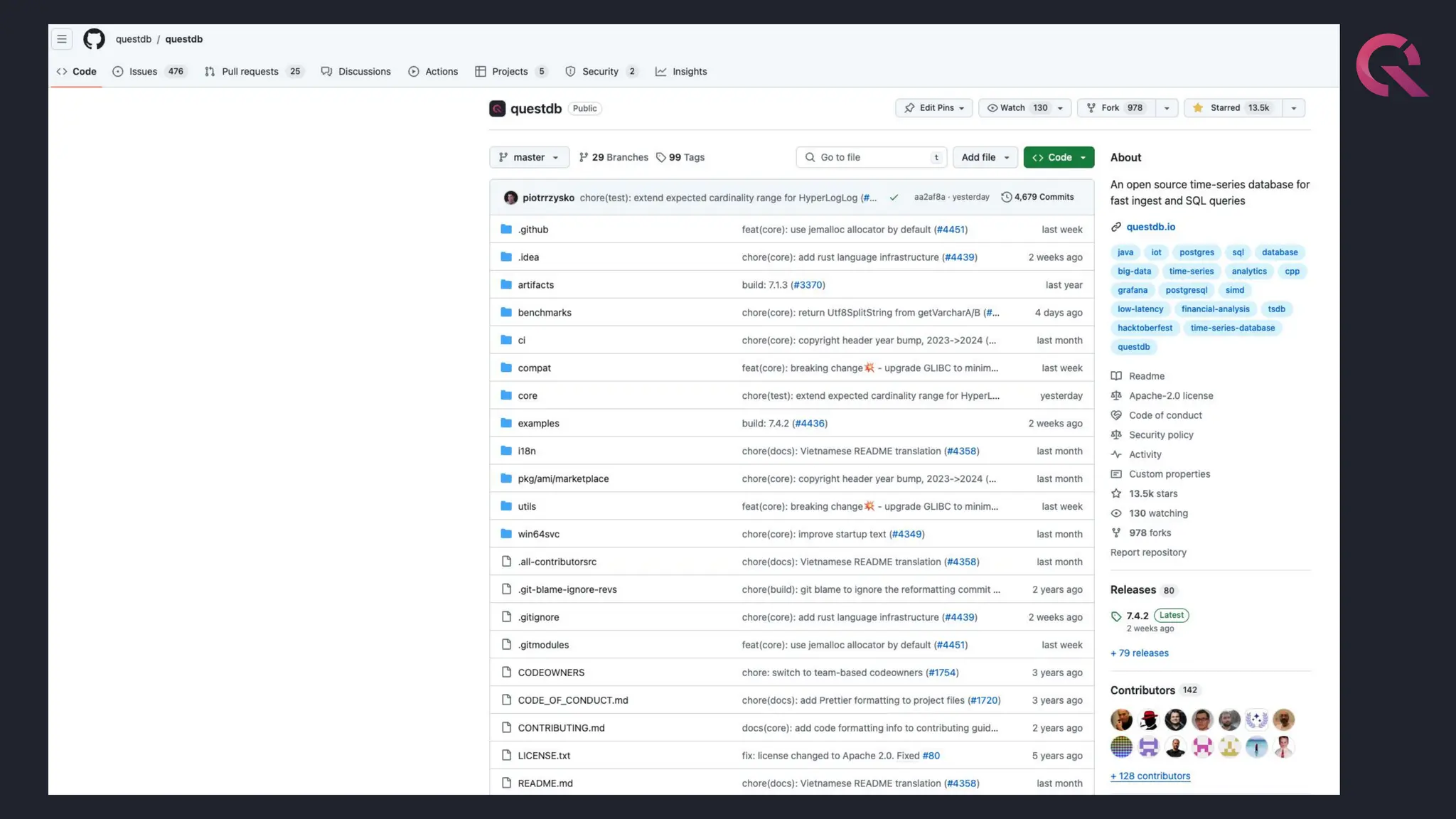The image size is (1456, 819).
Task: Expand the Fork options dropdown arrow
Action: click(1167, 108)
